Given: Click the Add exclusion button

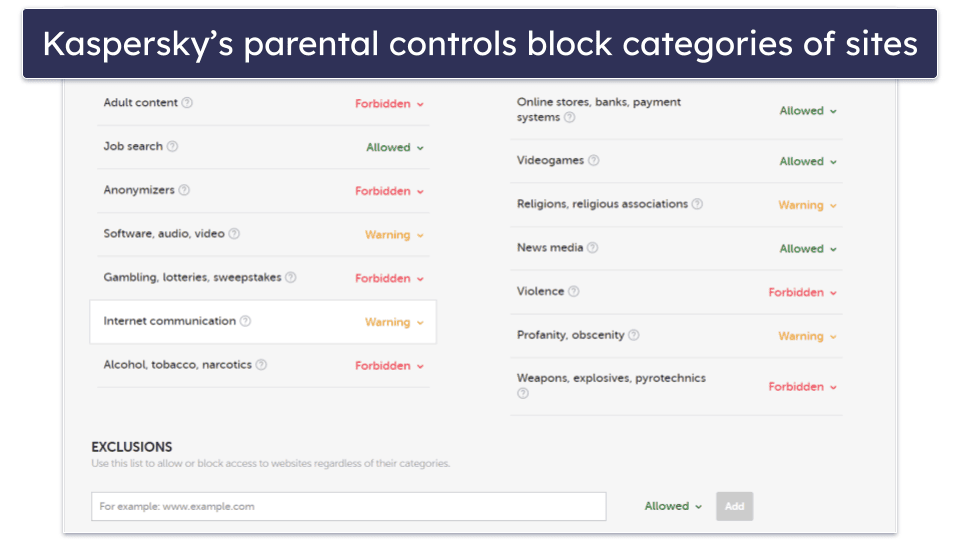Looking at the screenshot, I should [734, 506].
